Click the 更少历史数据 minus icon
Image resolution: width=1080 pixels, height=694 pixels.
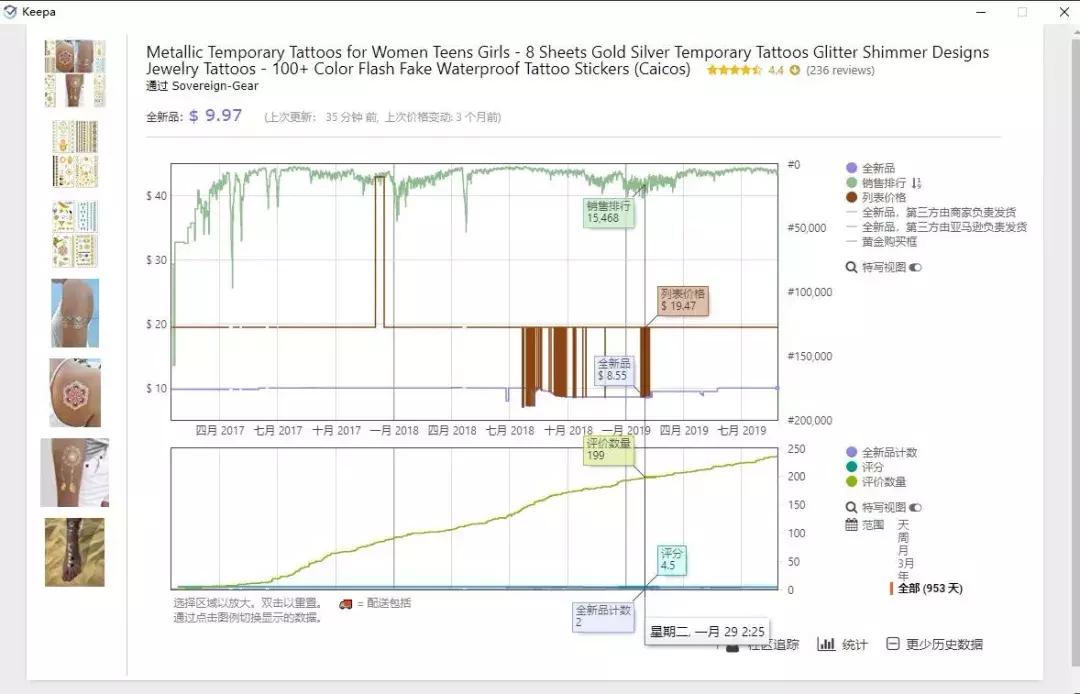click(x=893, y=644)
